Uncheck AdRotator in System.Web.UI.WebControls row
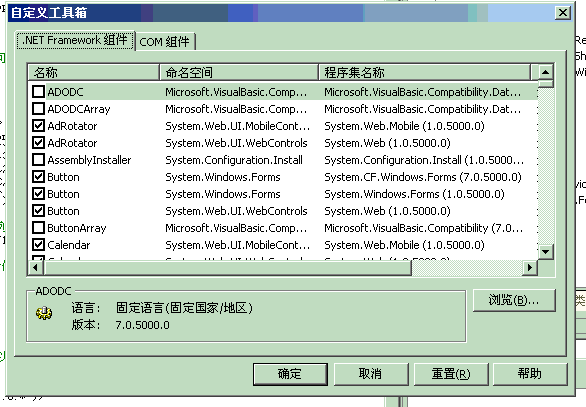The height and width of the screenshot is (407, 586). (38, 143)
